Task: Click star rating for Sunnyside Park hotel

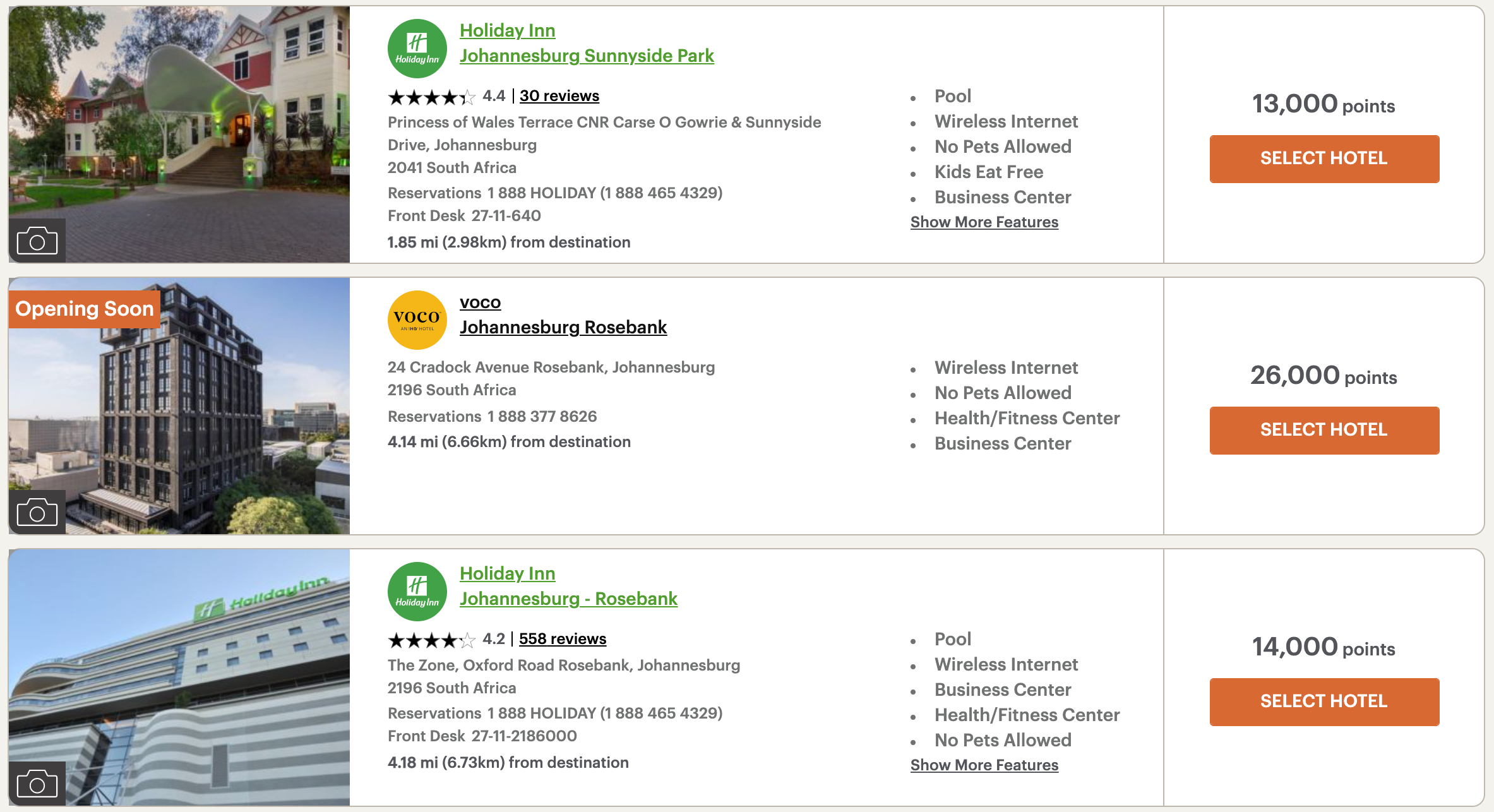Action: [x=431, y=97]
